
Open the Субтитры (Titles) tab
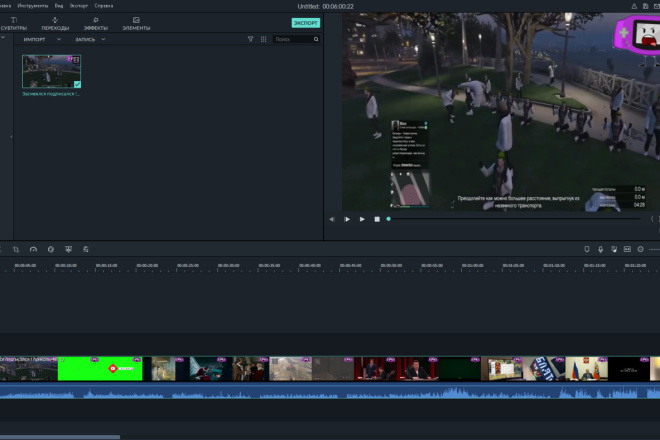[x=13, y=24]
